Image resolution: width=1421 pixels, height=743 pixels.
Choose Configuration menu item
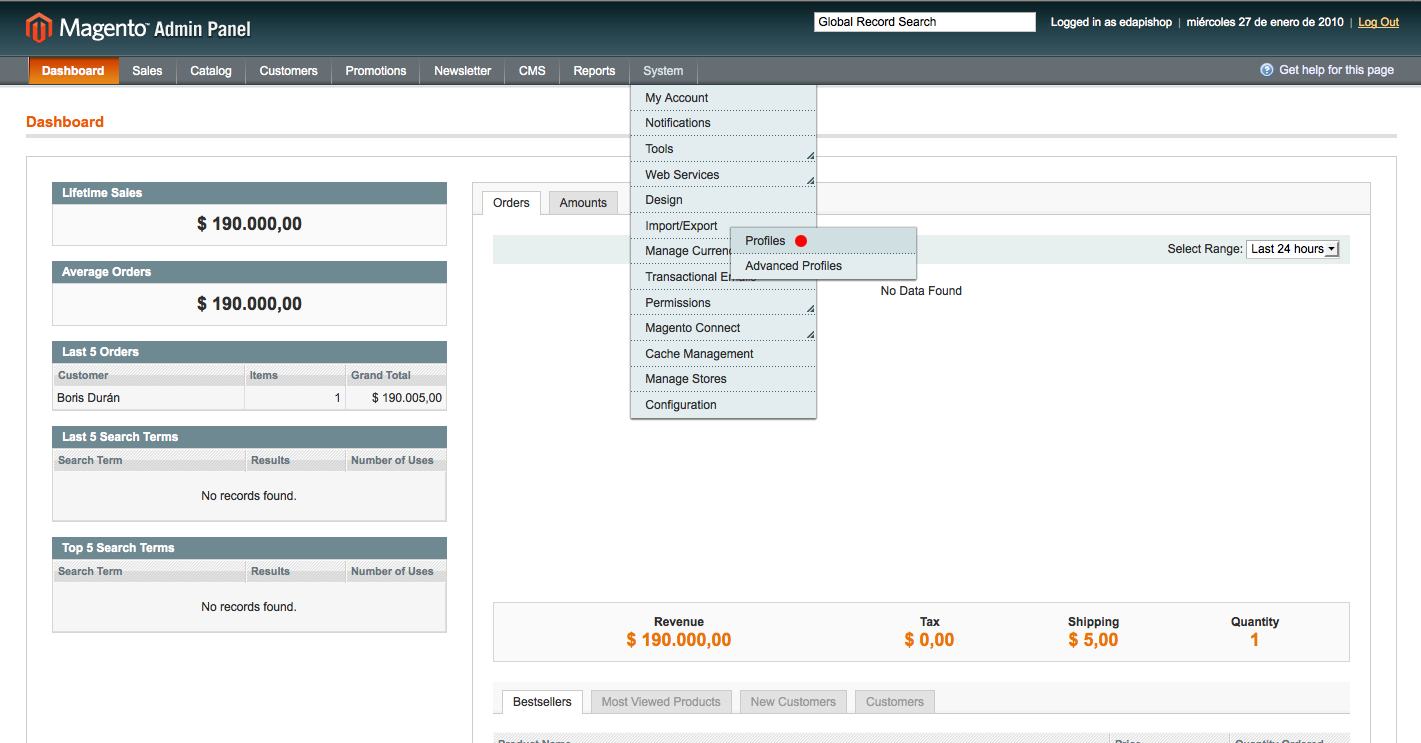tap(723, 405)
